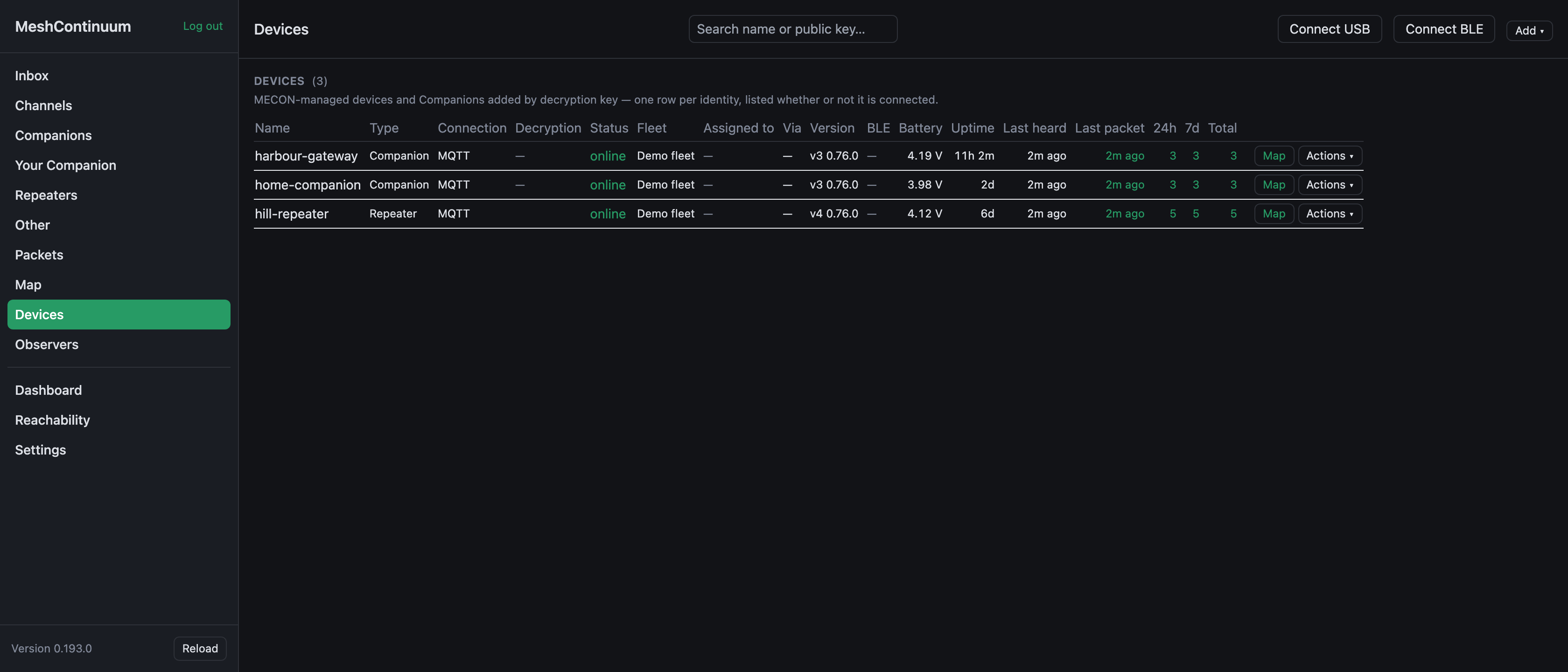
Task: Click the Log out link
Action: [x=203, y=26]
